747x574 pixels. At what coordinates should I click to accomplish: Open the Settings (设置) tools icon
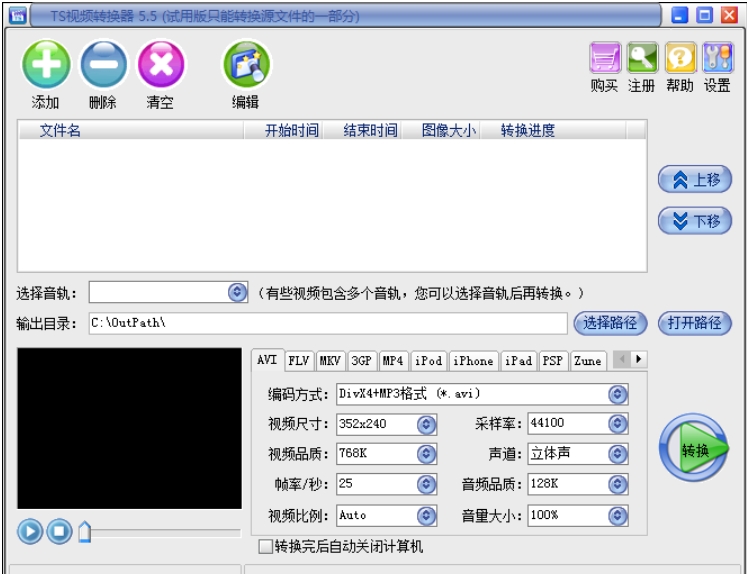717,58
